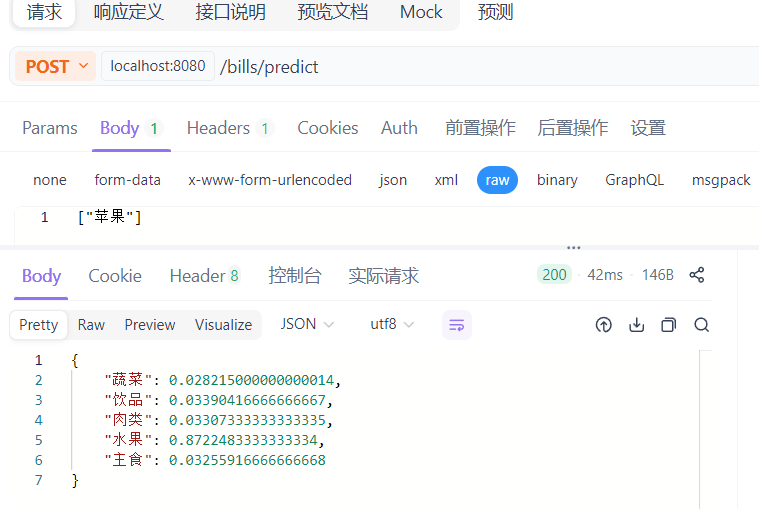Click the localhost:8080 base URL box
The width and height of the screenshot is (759, 509).
pyautogui.click(x=158, y=66)
